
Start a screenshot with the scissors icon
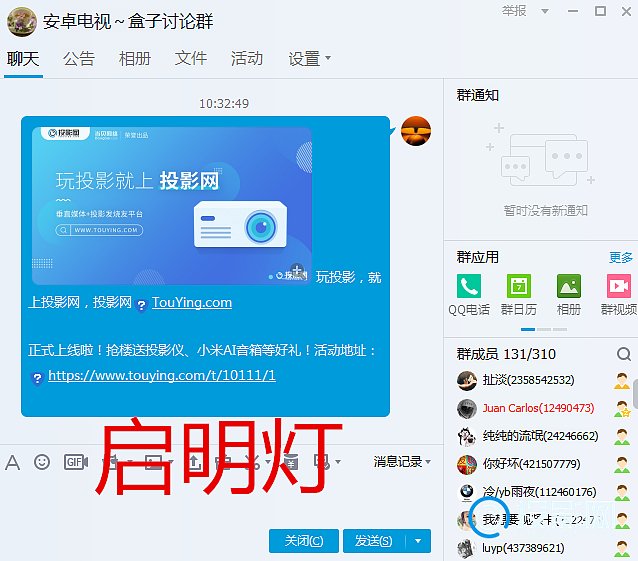pyautogui.click(x=254, y=462)
